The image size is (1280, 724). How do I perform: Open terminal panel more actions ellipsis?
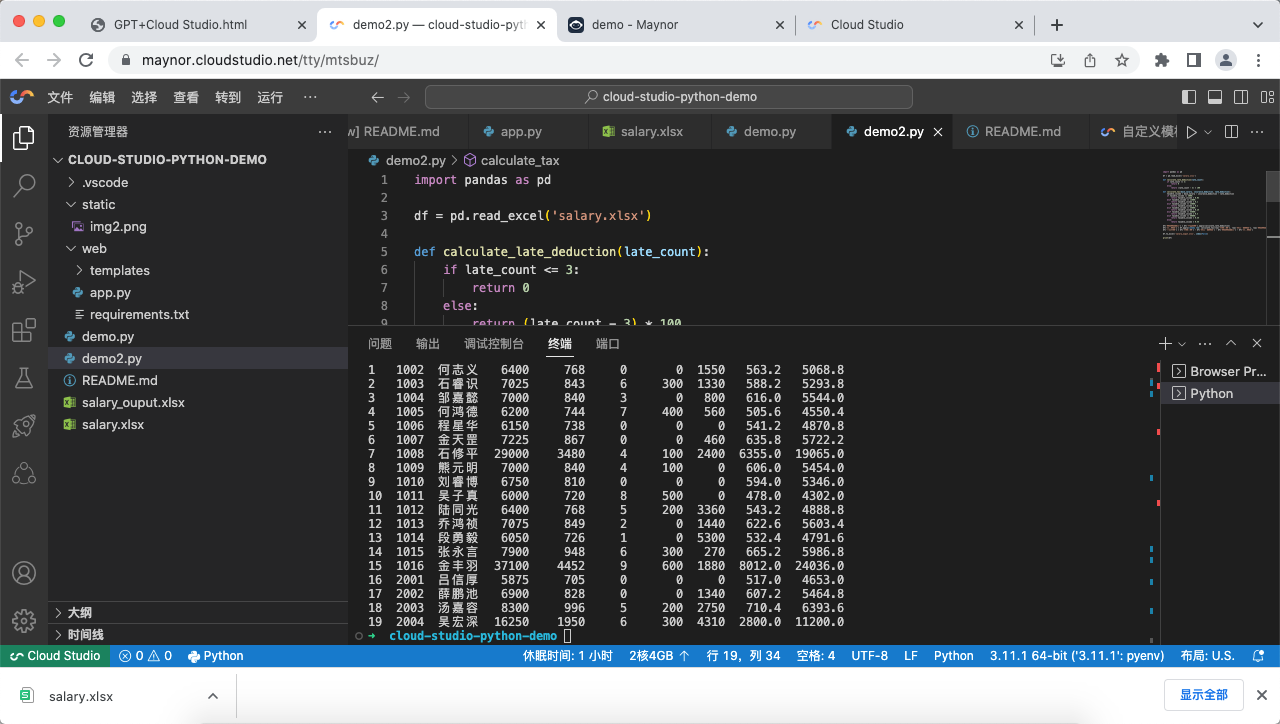(1205, 343)
